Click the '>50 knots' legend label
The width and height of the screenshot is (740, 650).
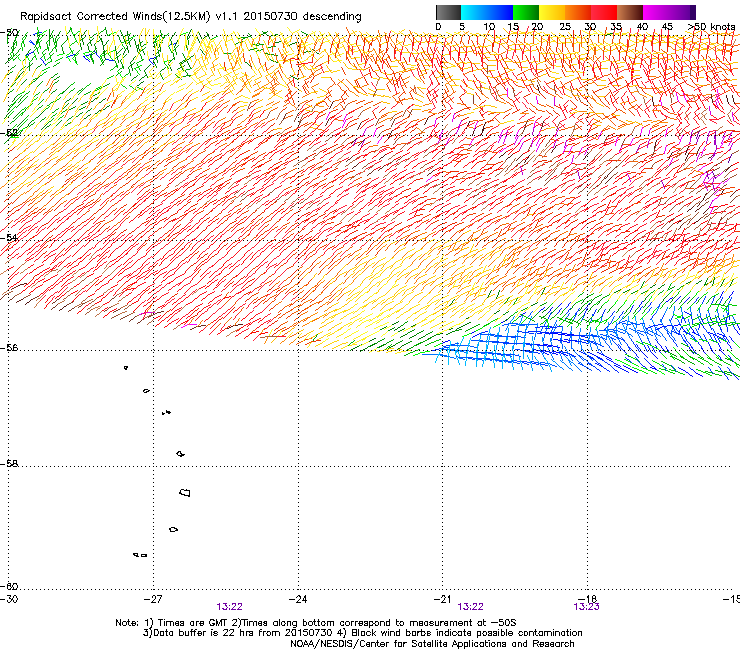[711, 26]
